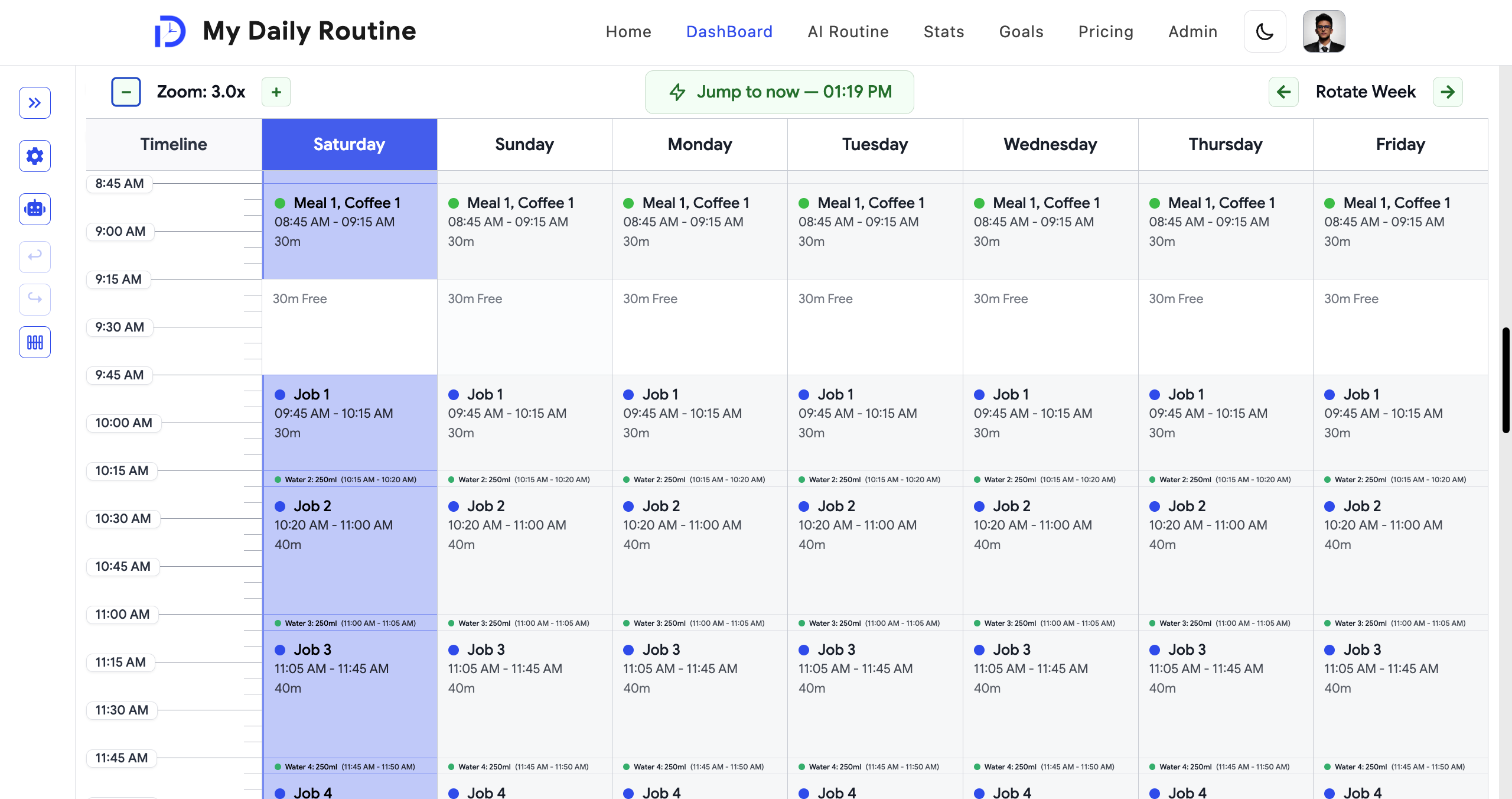This screenshot has width=1512, height=799.
Task: Increase zoom with plus button
Action: [x=276, y=92]
